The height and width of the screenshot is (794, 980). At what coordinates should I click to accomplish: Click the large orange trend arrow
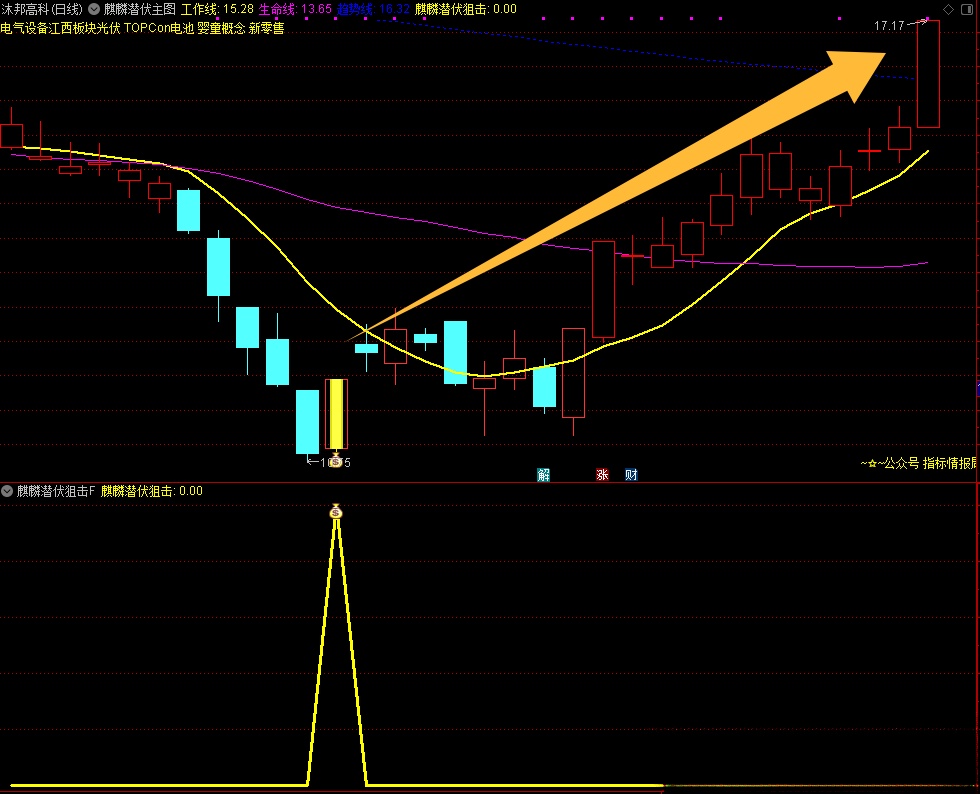pyautogui.click(x=640, y=190)
